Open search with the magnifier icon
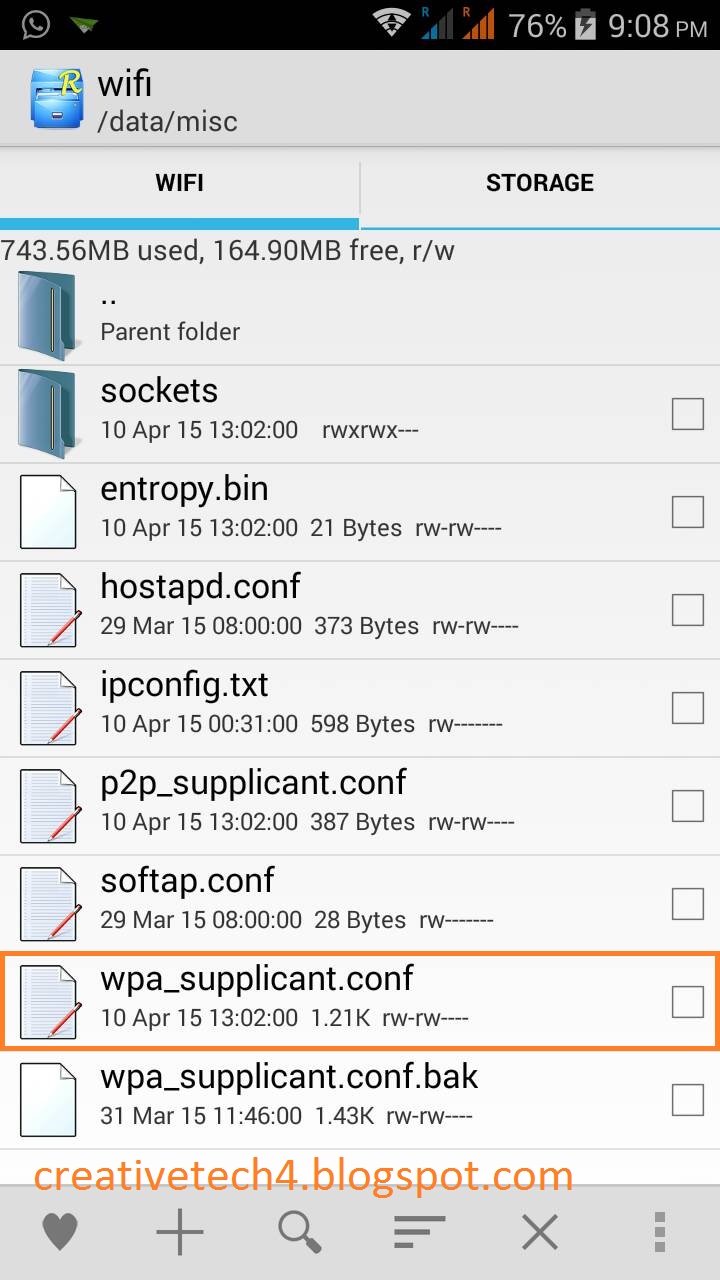The width and height of the screenshot is (720, 1280). point(300,1231)
